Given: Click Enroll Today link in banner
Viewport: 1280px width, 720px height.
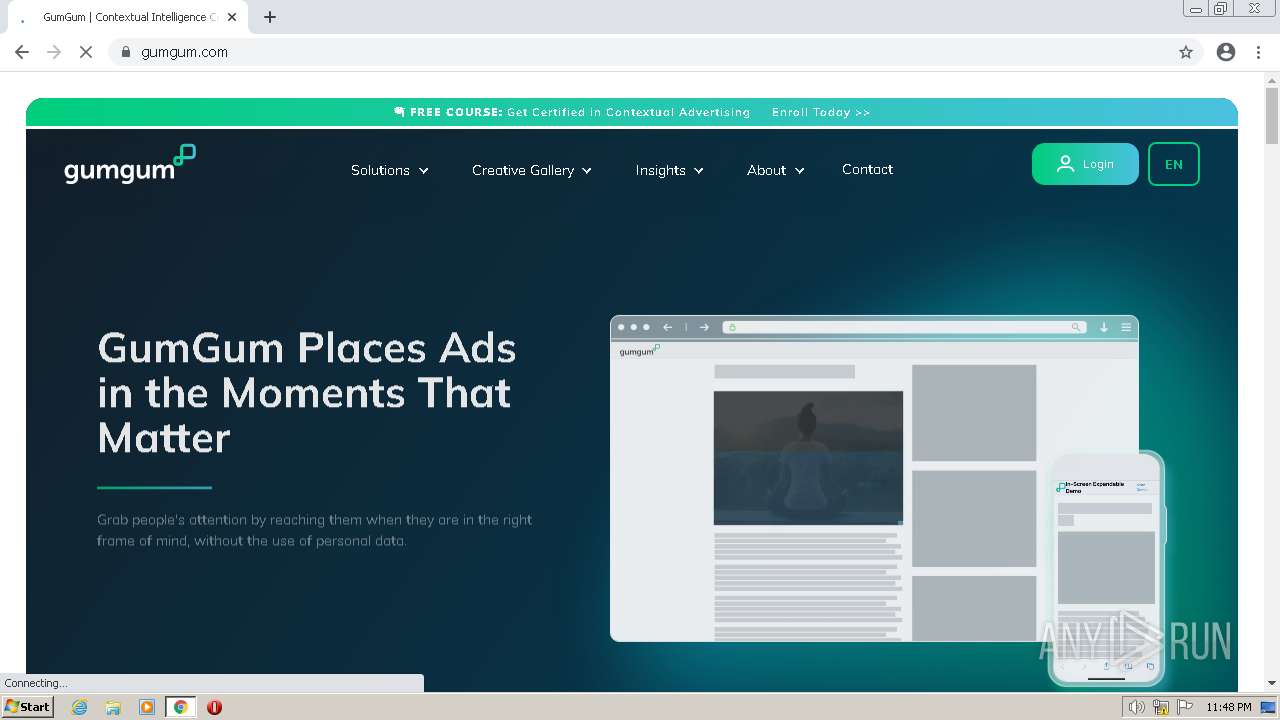Looking at the screenshot, I should [821, 112].
